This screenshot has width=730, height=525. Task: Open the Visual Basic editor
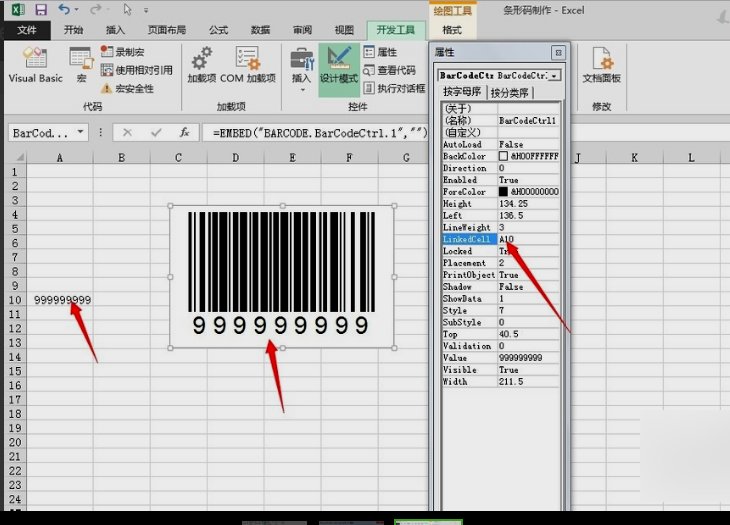click(x=35, y=65)
